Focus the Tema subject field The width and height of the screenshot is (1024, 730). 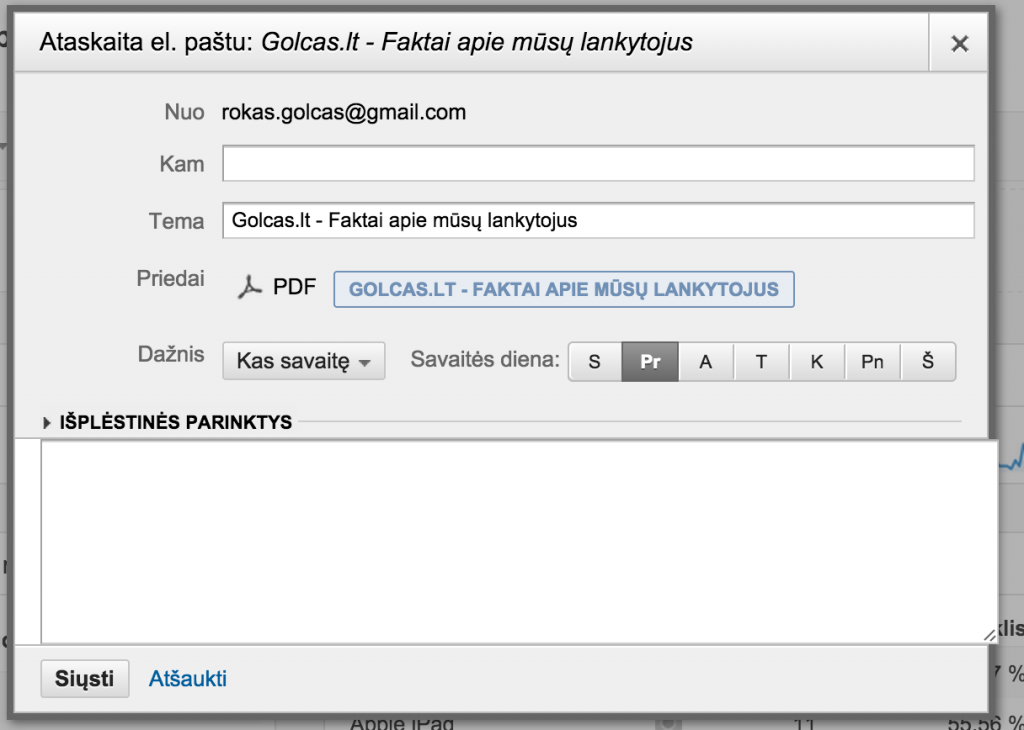tap(598, 221)
